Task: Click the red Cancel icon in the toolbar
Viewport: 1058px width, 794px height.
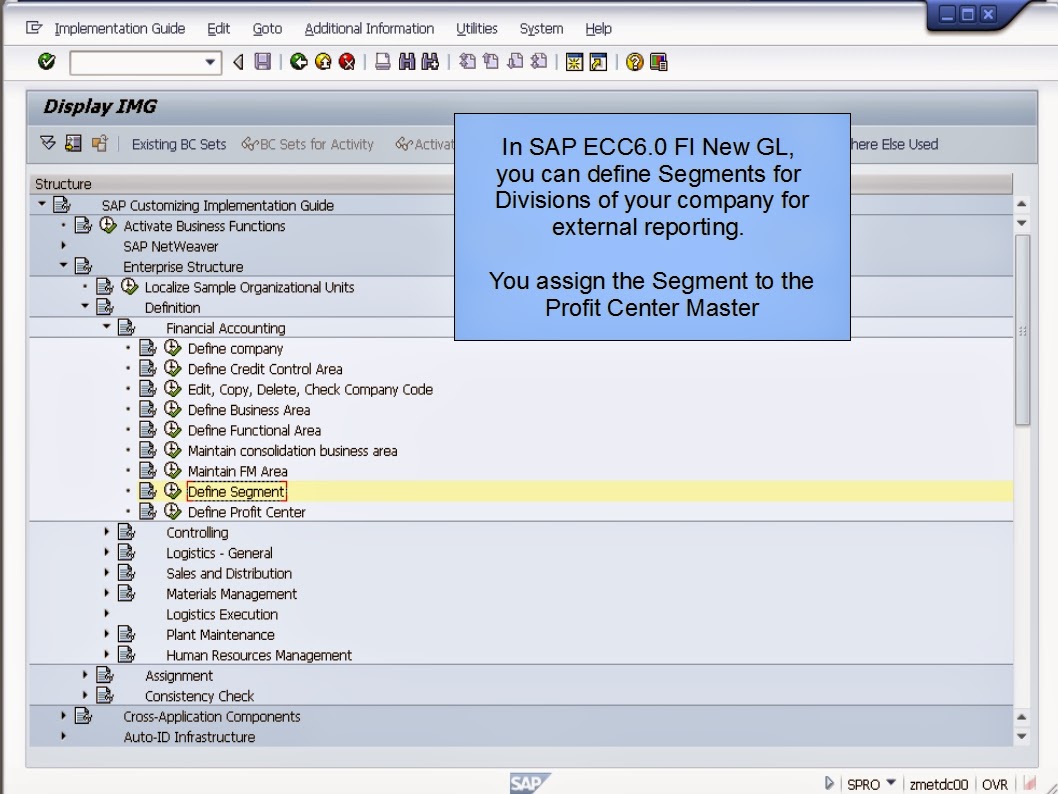Action: (x=347, y=62)
